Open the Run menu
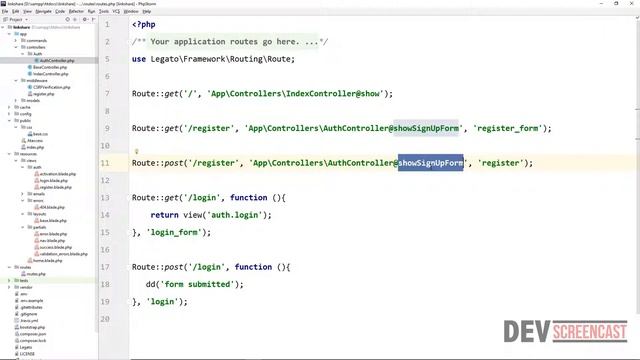Image resolution: width=640 pixels, height=360 pixels. pyautogui.click(x=91, y=11)
